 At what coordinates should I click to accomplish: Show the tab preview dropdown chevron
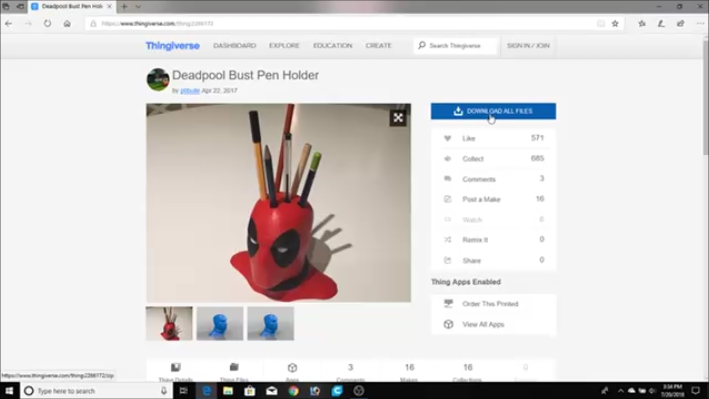pos(138,6)
